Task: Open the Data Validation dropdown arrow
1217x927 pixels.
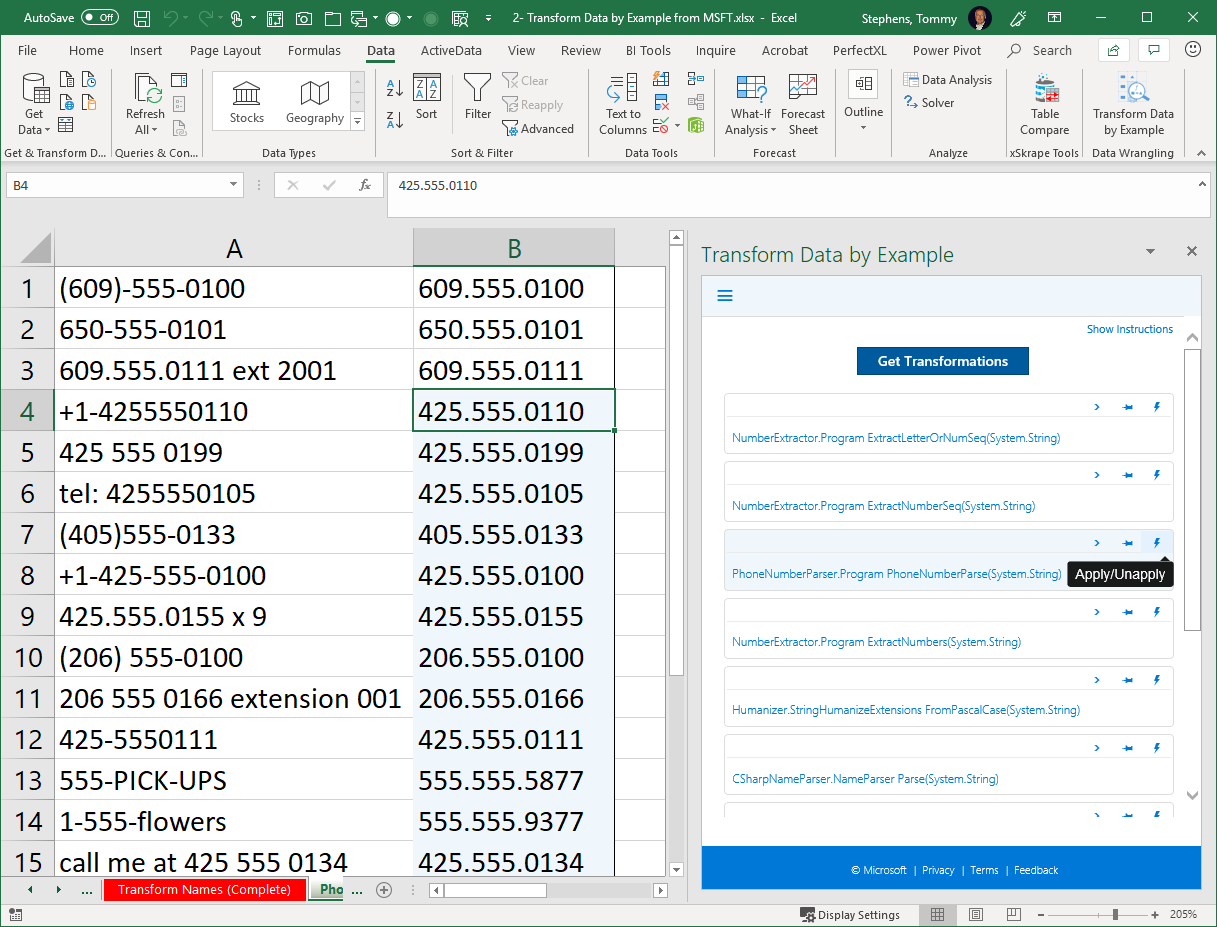Action: click(677, 126)
